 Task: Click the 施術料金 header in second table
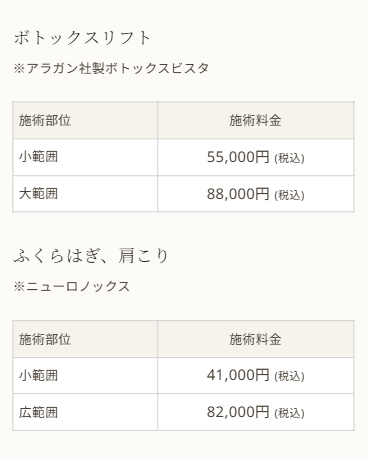(256, 339)
